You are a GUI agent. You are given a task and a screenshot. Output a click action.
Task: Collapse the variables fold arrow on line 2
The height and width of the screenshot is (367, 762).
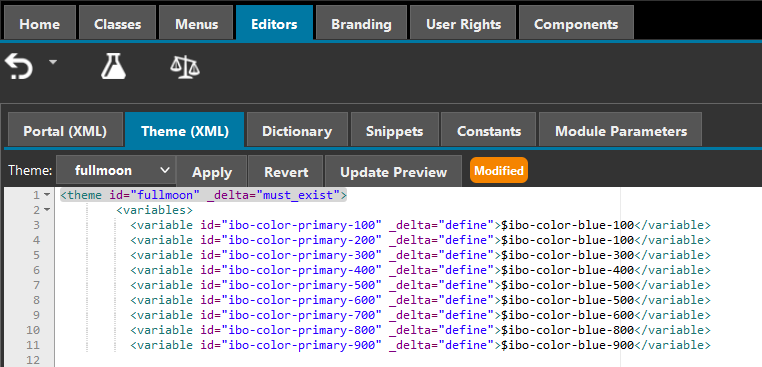(x=47, y=210)
